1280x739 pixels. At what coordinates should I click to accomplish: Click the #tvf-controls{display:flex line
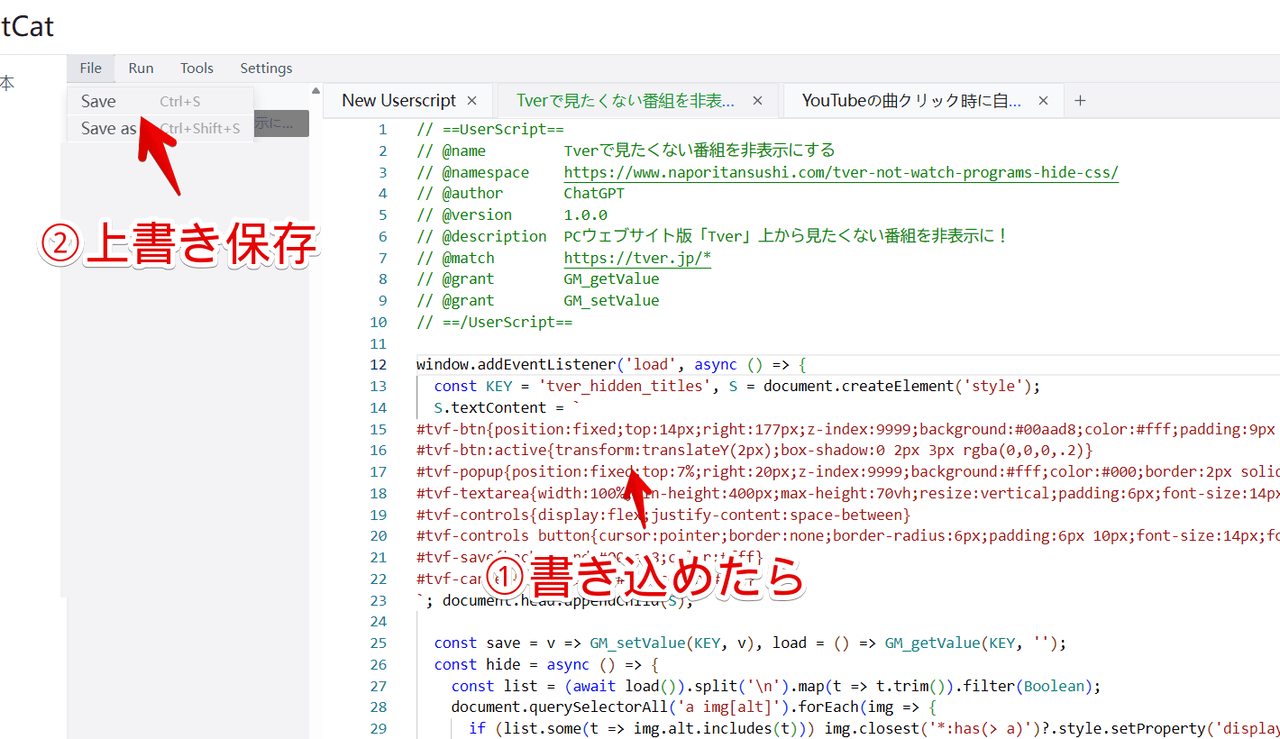[664, 515]
